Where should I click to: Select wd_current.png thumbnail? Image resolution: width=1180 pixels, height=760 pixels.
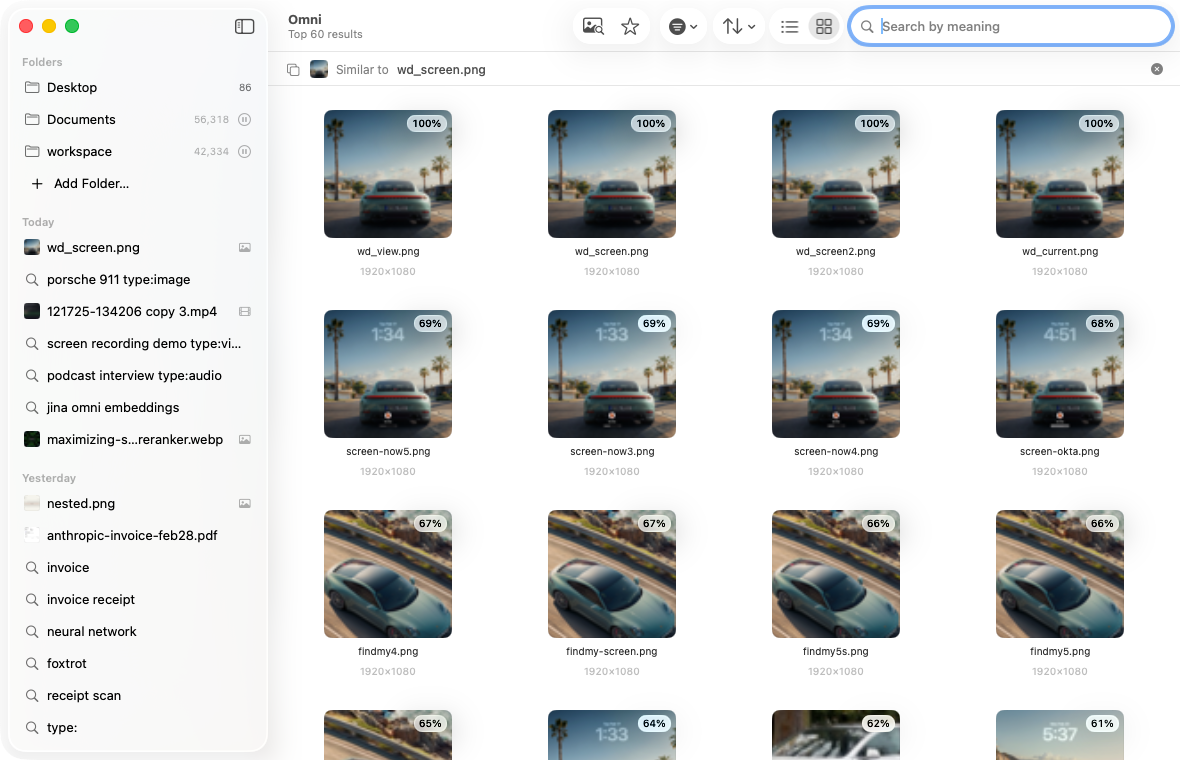(x=1060, y=174)
